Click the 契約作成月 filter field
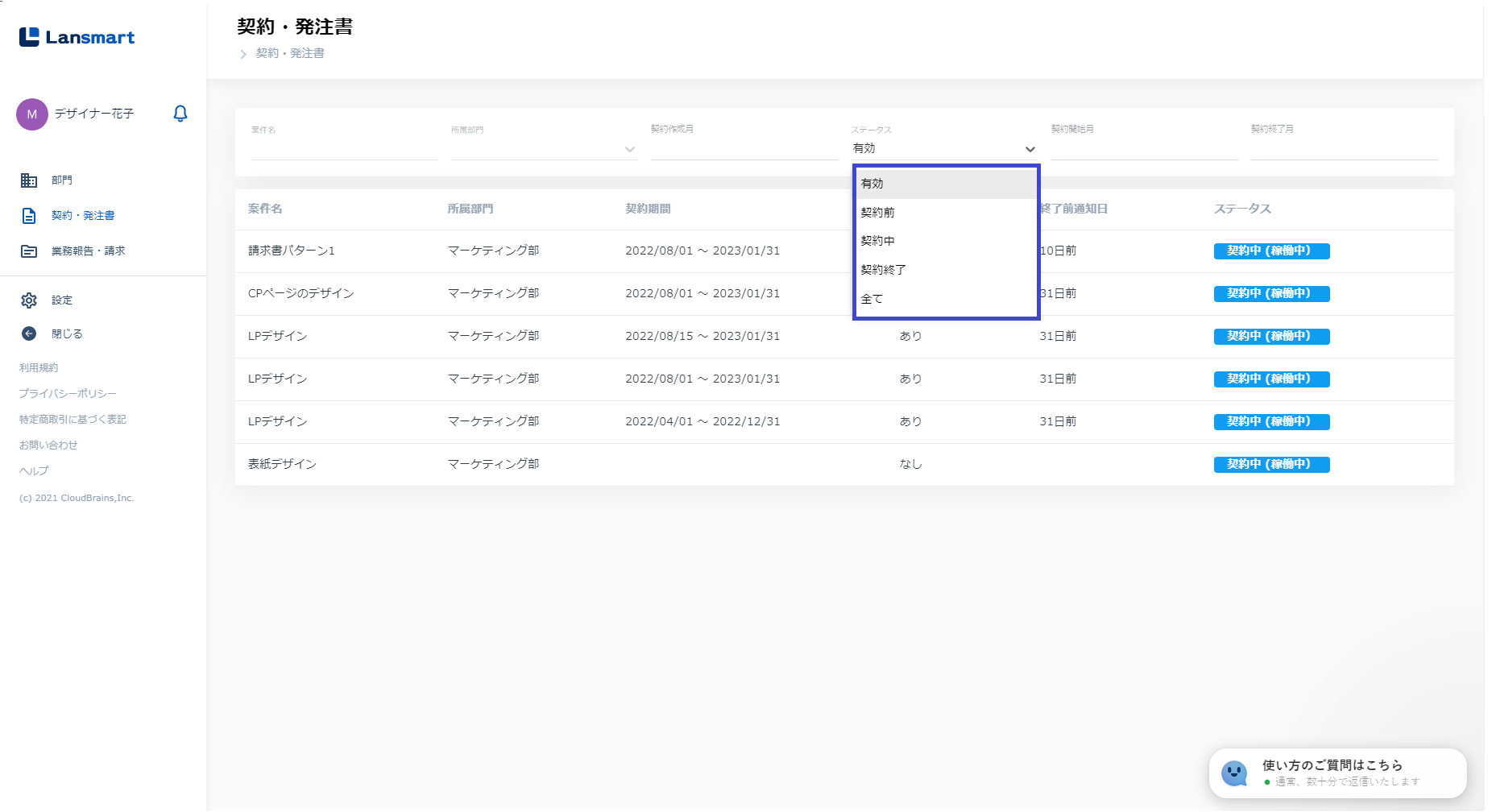The width and height of the screenshot is (1492, 812). [x=744, y=149]
